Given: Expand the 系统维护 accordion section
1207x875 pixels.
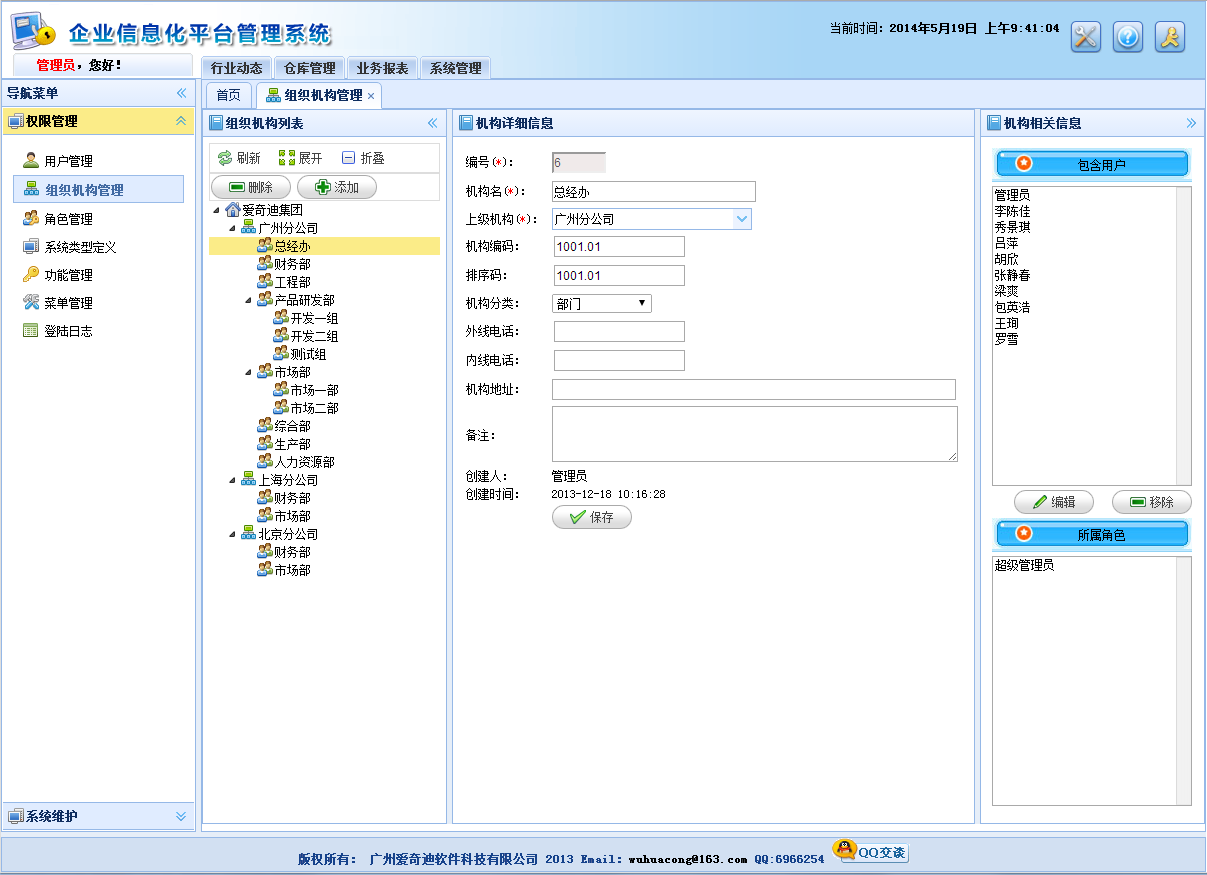Looking at the screenshot, I should (181, 816).
